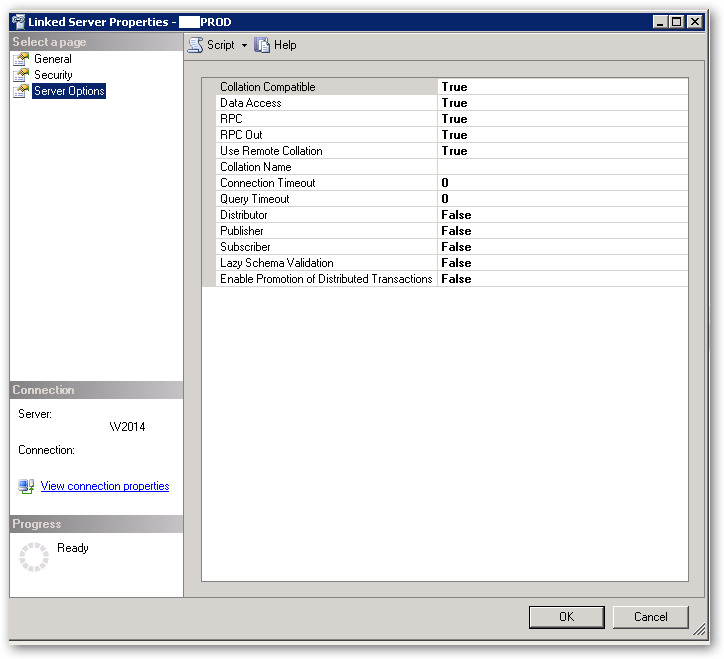
Task: Click the Query Timeout property name
Action: click(254, 199)
